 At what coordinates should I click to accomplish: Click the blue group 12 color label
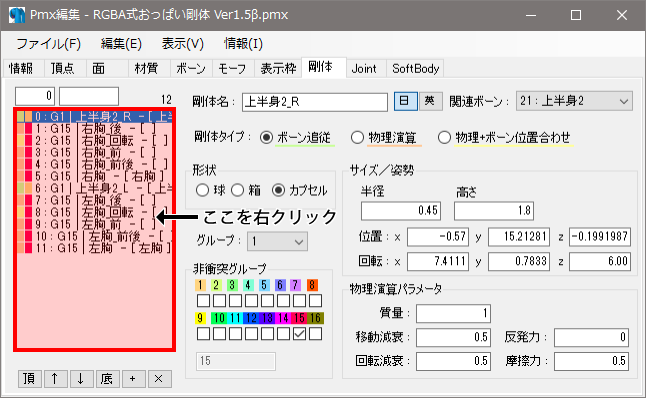[x=251, y=318]
